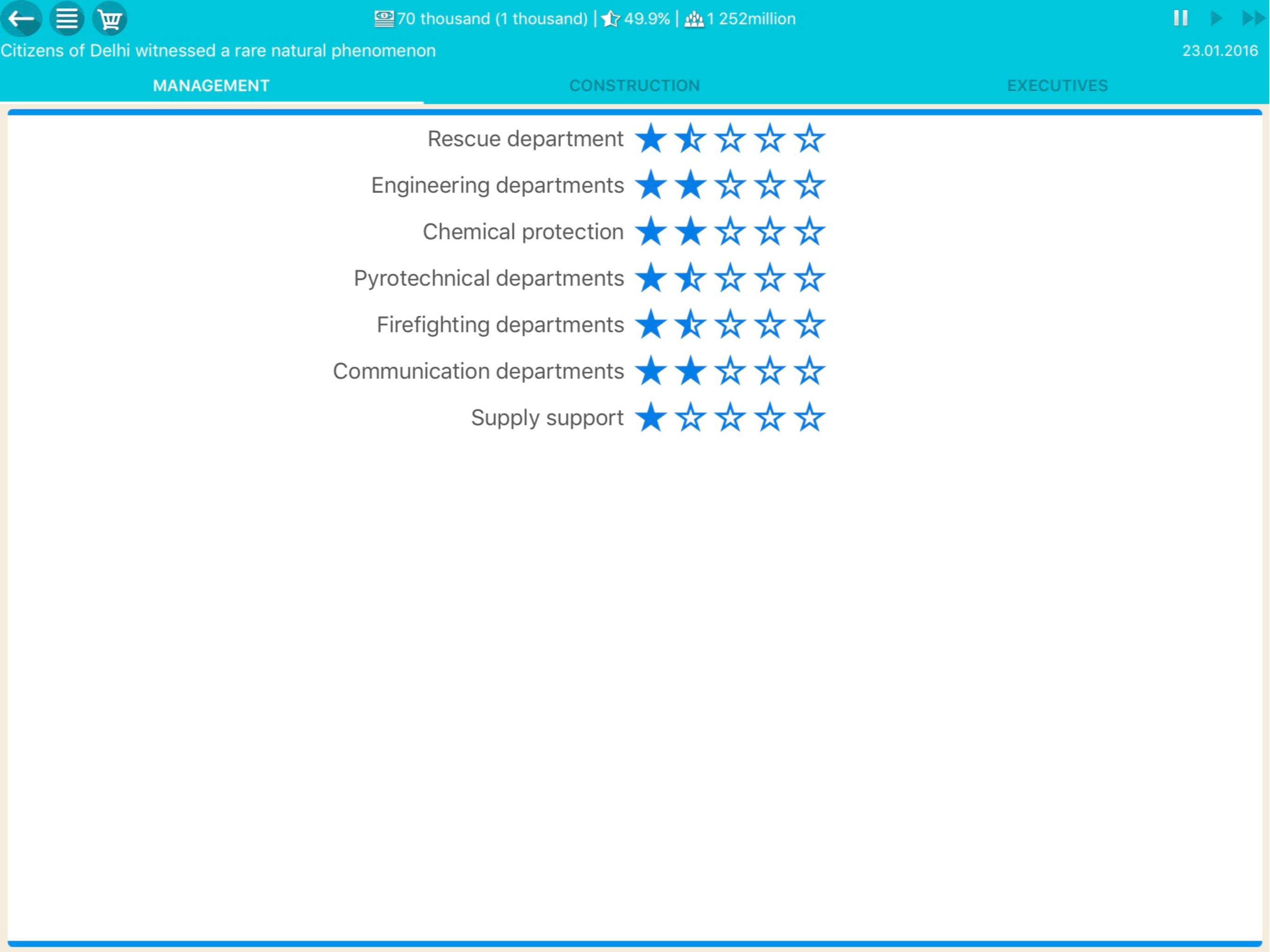The height and width of the screenshot is (952, 1270).
Task: Pause the game simulation
Action: pyautogui.click(x=1180, y=19)
